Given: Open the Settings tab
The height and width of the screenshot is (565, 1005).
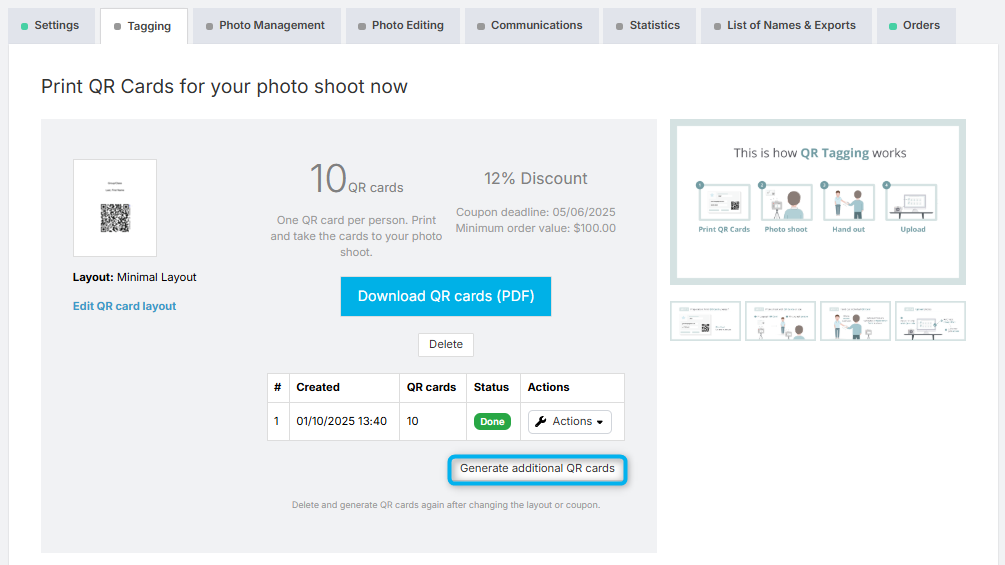Looking at the screenshot, I should (51, 26).
